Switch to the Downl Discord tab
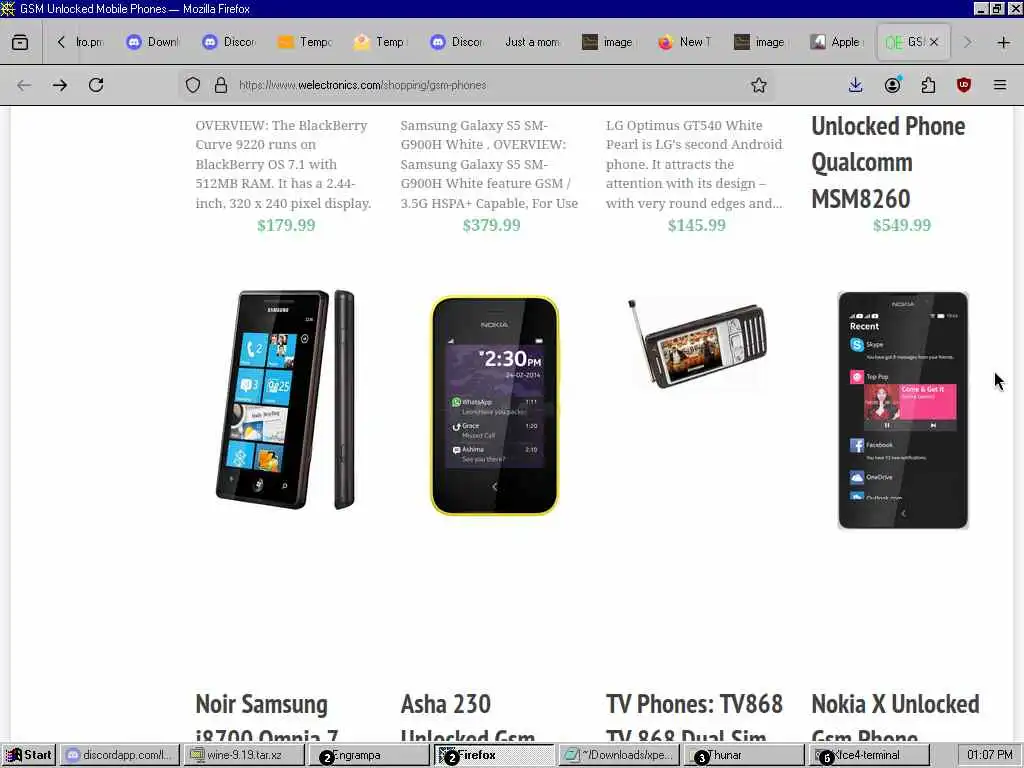Image resolution: width=1024 pixels, height=768 pixels. click(153, 42)
